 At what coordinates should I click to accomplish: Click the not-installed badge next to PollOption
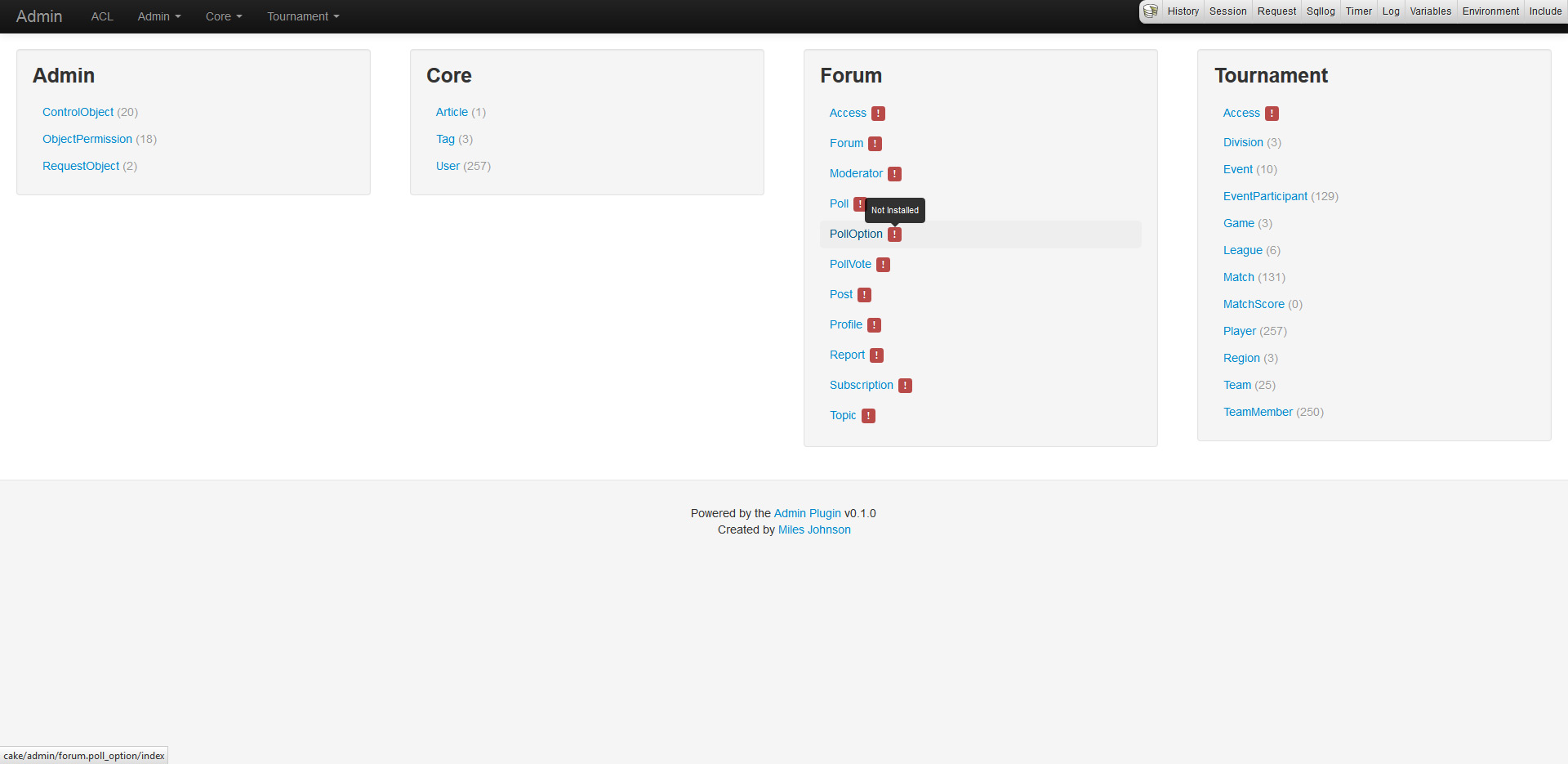pos(894,235)
